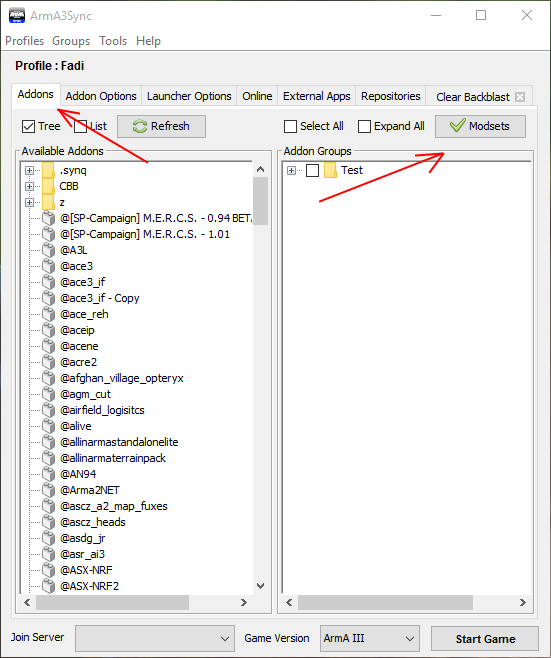551x658 pixels.
Task: Open the Groups menu
Action: coord(71,41)
